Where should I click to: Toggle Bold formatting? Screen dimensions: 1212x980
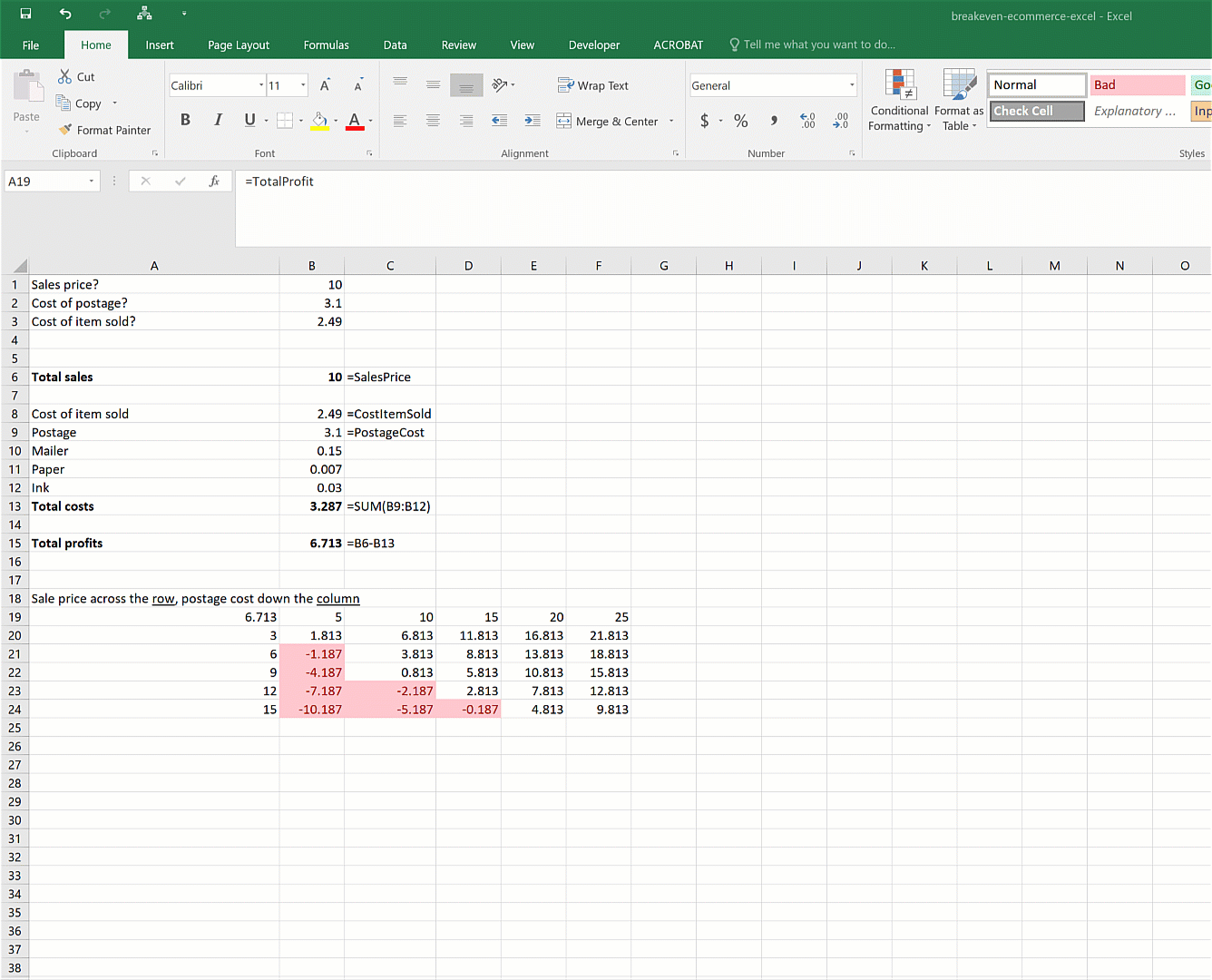185,120
